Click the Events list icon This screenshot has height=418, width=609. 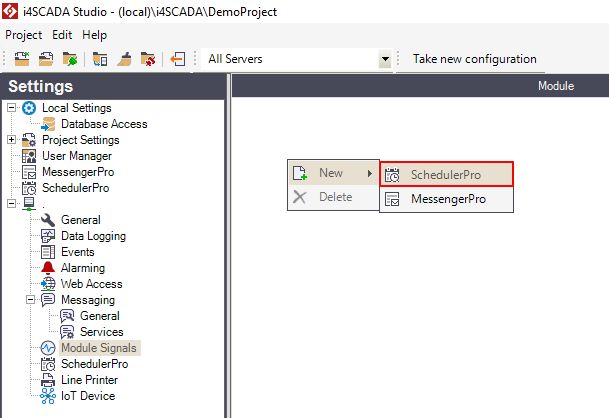(x=48, y=252)
